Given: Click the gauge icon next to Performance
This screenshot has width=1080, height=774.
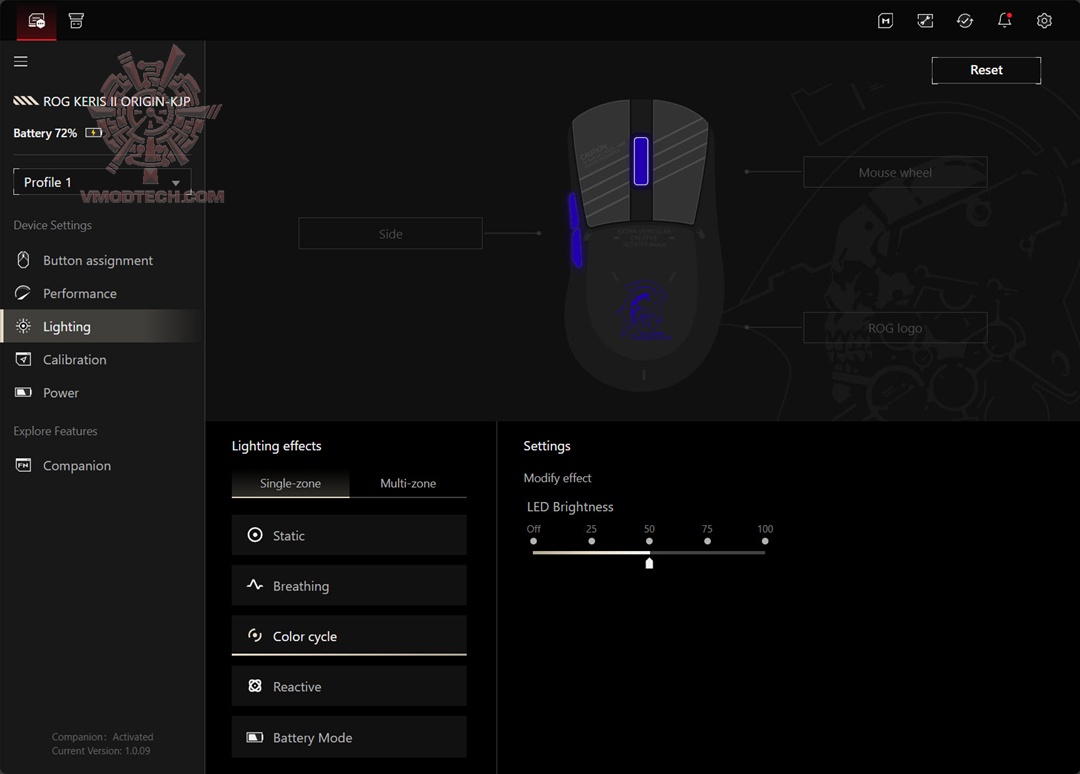Looking at the screenshot, I should point(23,293).
